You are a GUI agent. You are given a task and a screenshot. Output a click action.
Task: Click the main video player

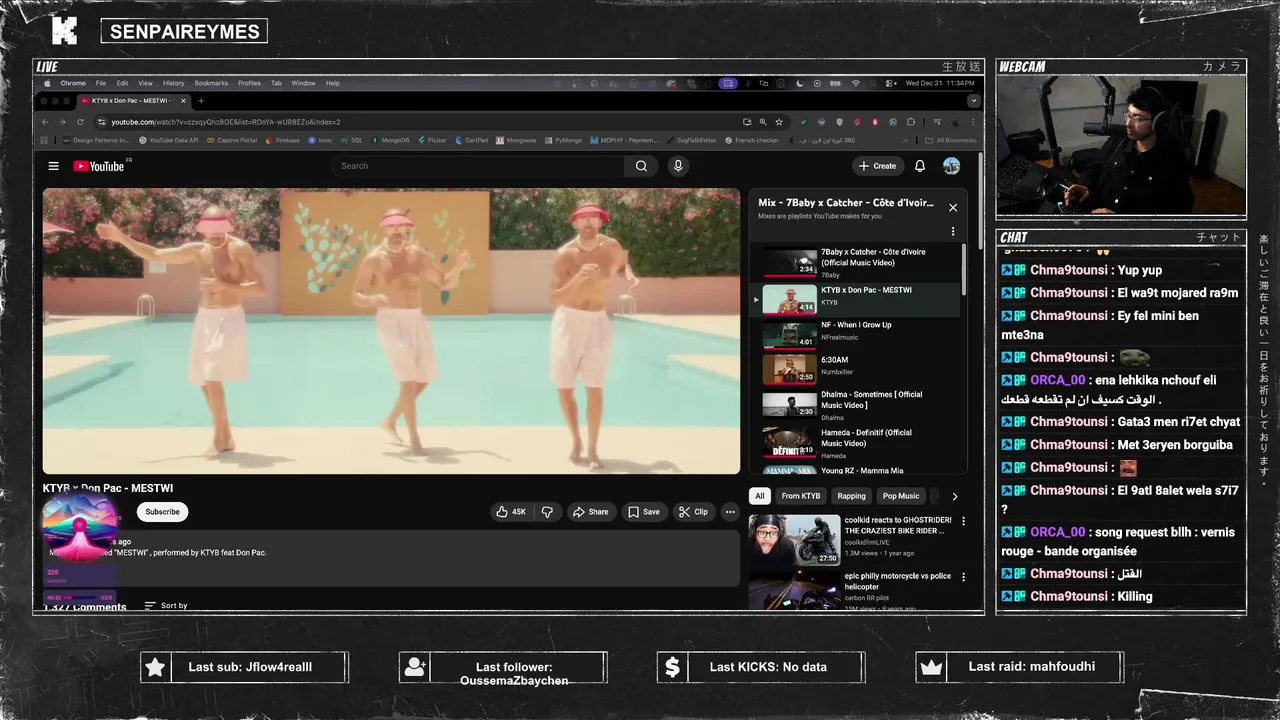point(391,331)
